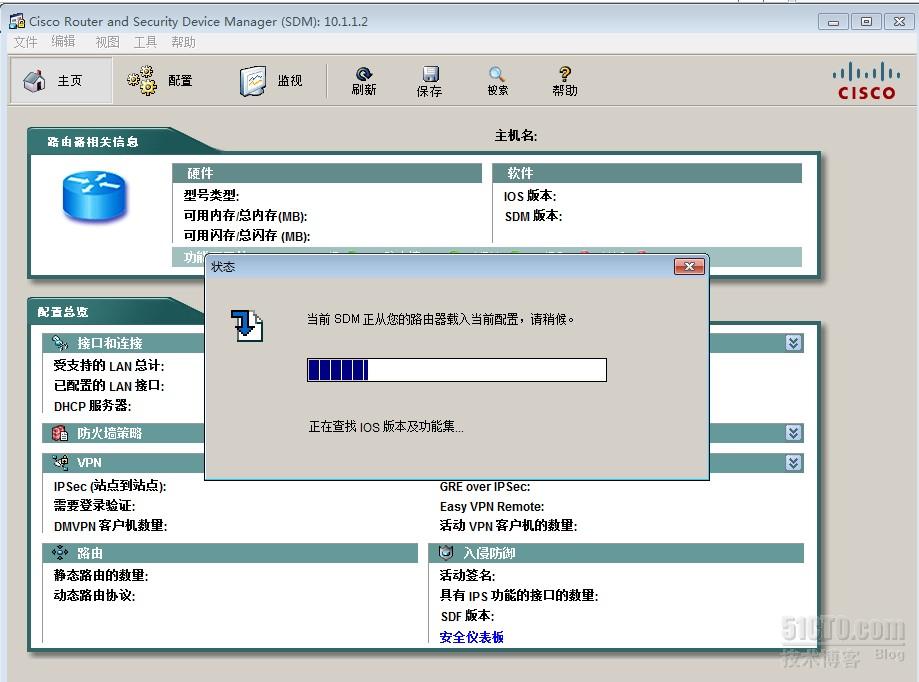The width and height of the screenshot is (919, 682).
Task: Click the 入侵防御 shield icon
Action: [446, 553]
